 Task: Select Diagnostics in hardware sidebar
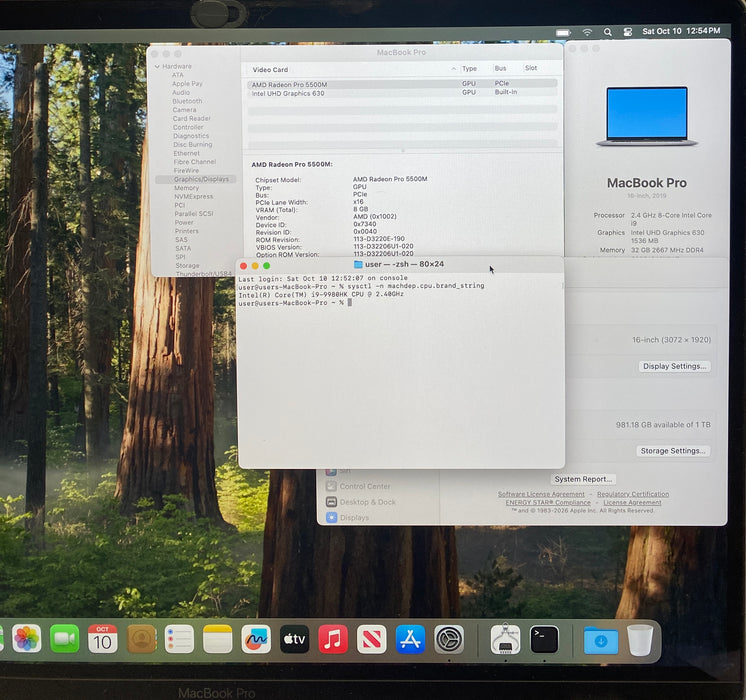click(x=191, y=136)
